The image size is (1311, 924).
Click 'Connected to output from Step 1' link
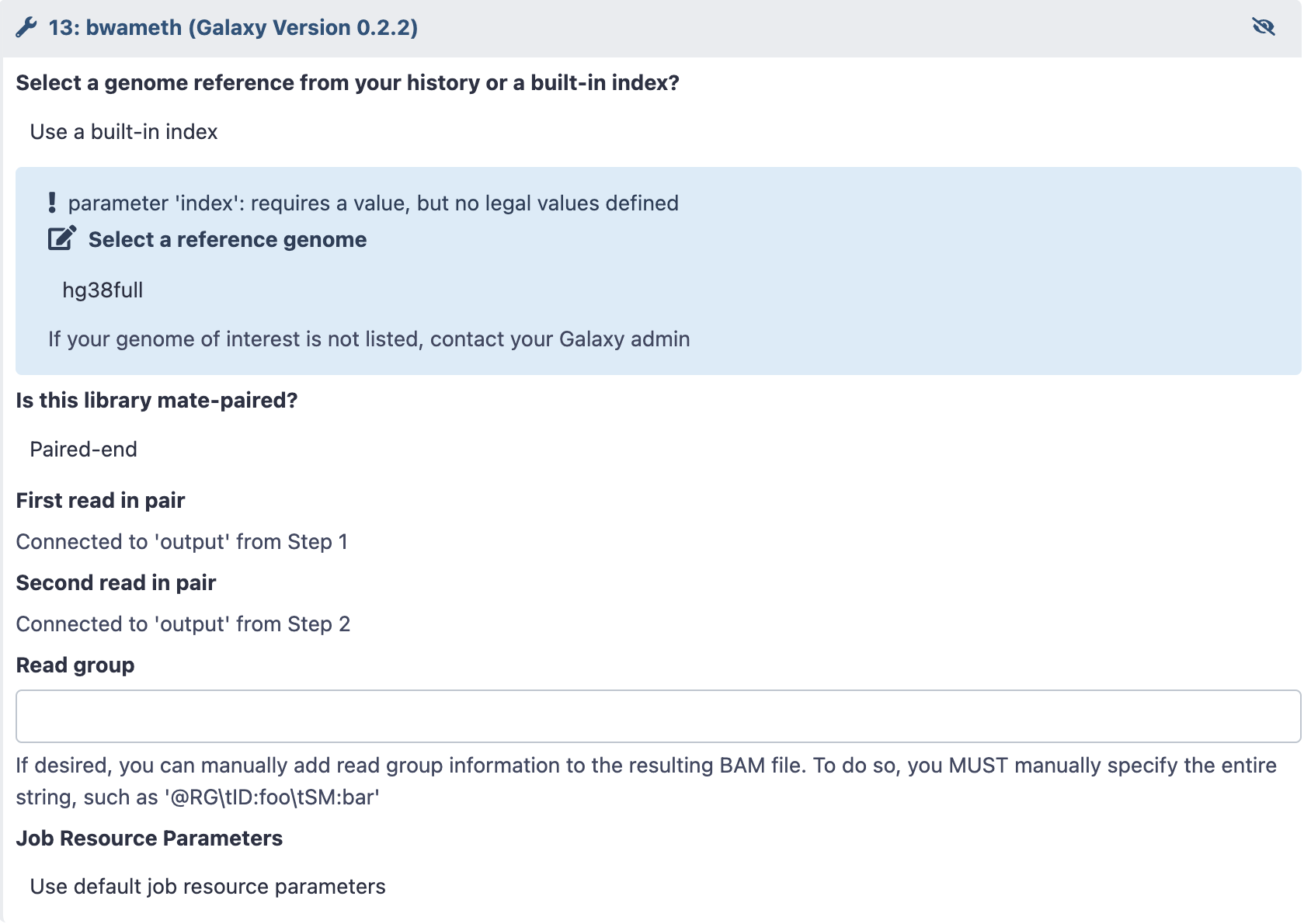183,541
